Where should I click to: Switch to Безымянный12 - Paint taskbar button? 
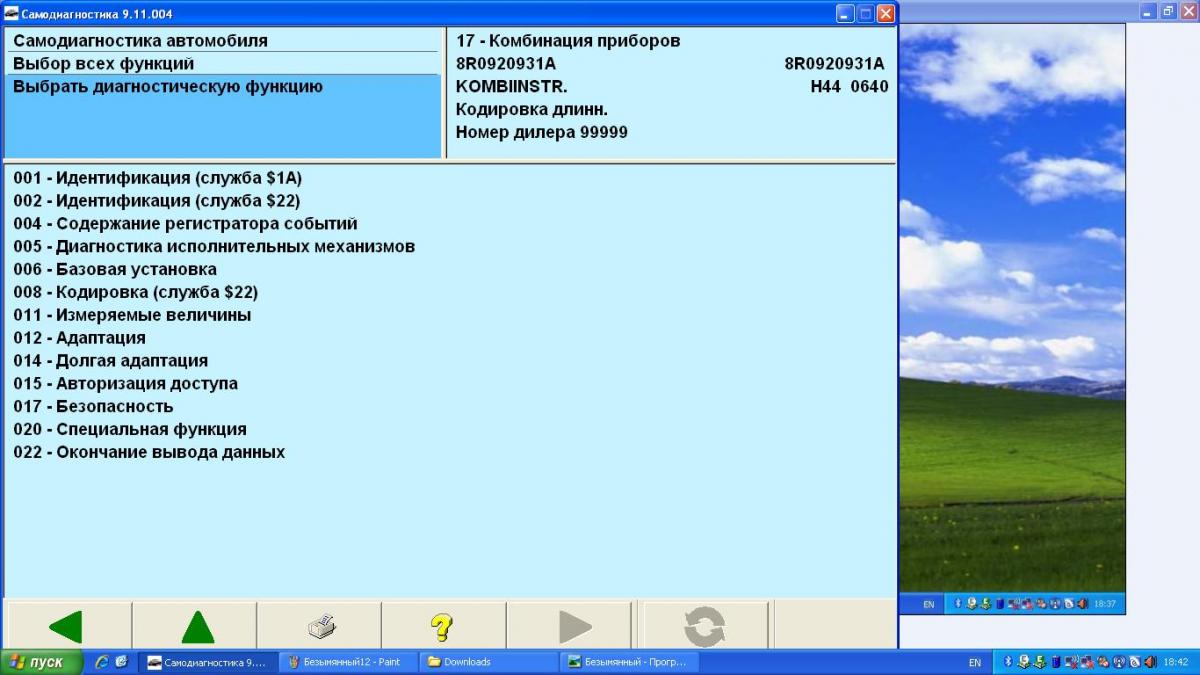[347, 662]
